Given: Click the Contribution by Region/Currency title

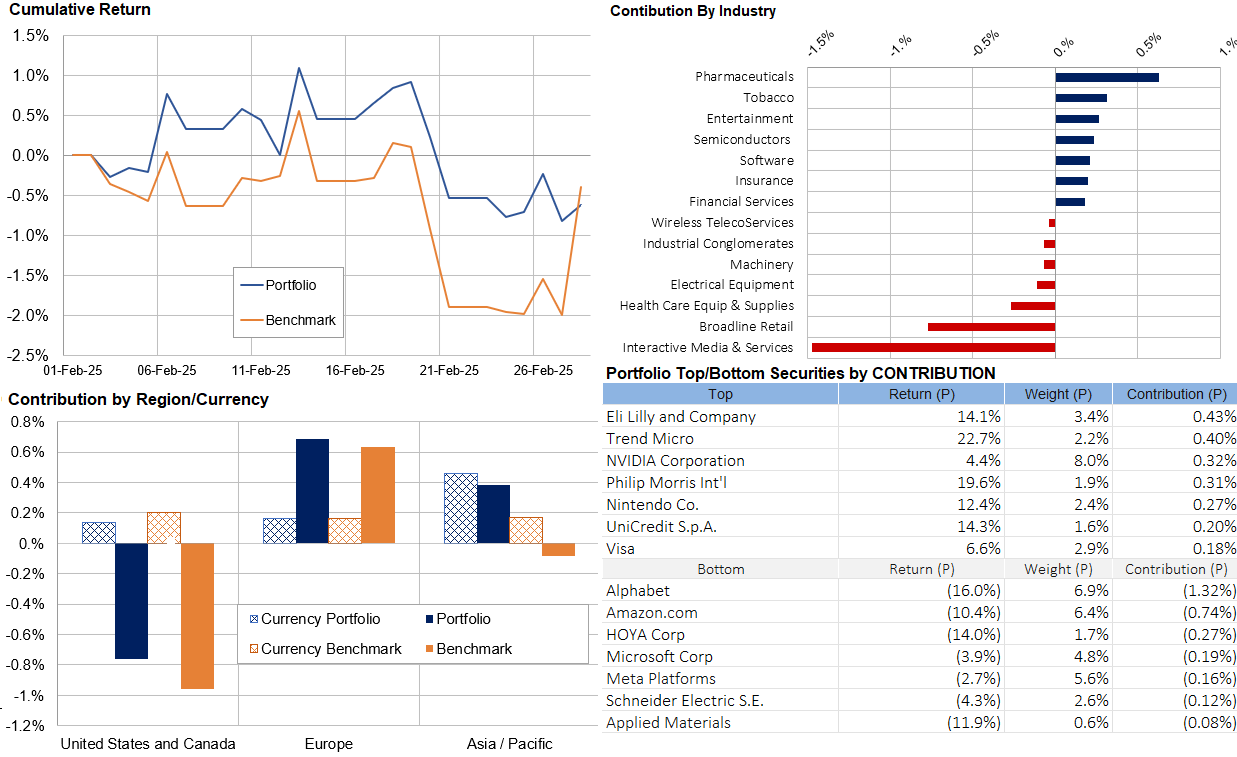Looking at the screenshot, I should click(x=138, y=399).
